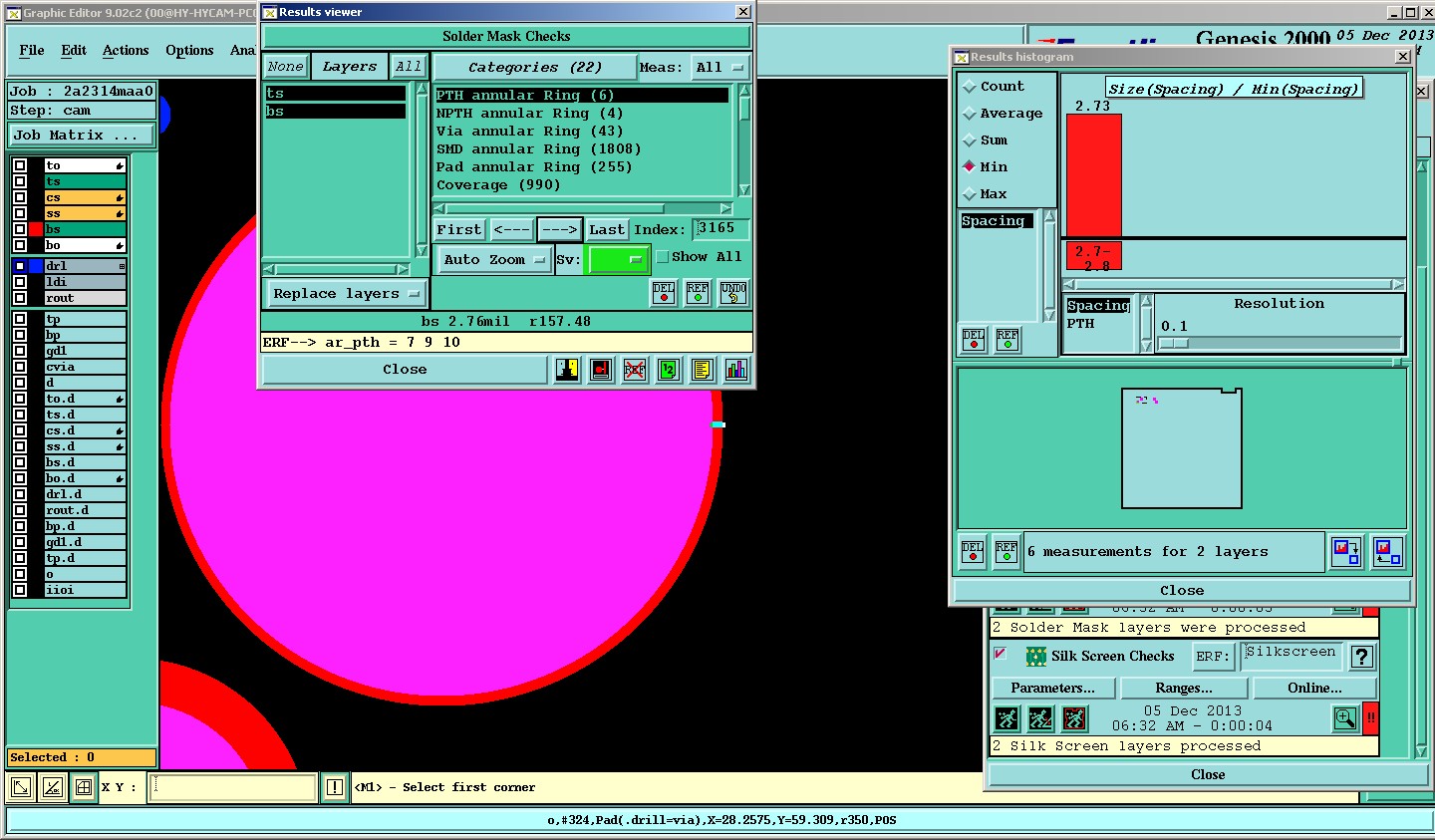Click Resolution slider

(x=1279, y=344)
